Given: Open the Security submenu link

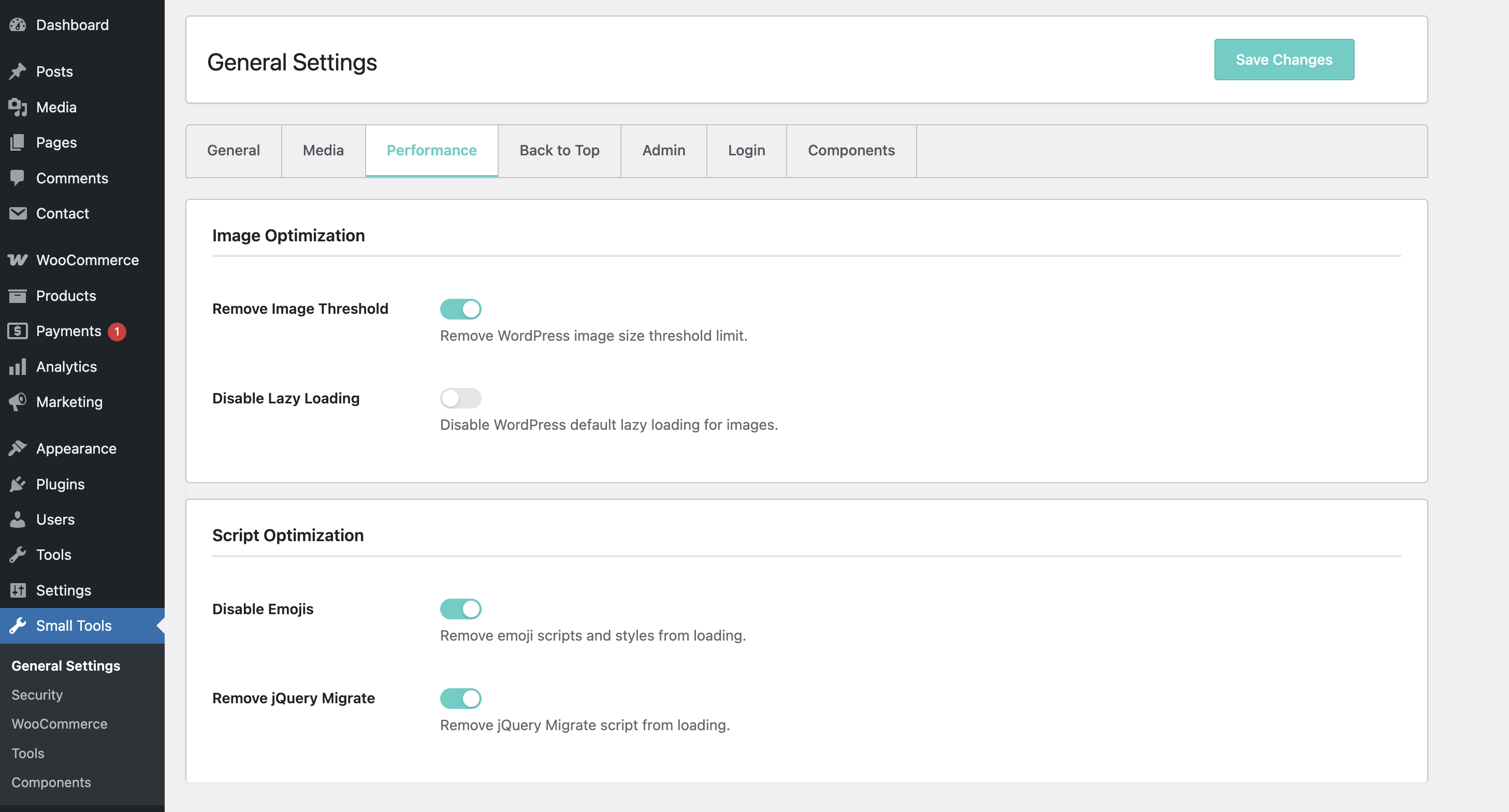Looking at the screenshot, I should pyautogui.click(x=37, y=695).
